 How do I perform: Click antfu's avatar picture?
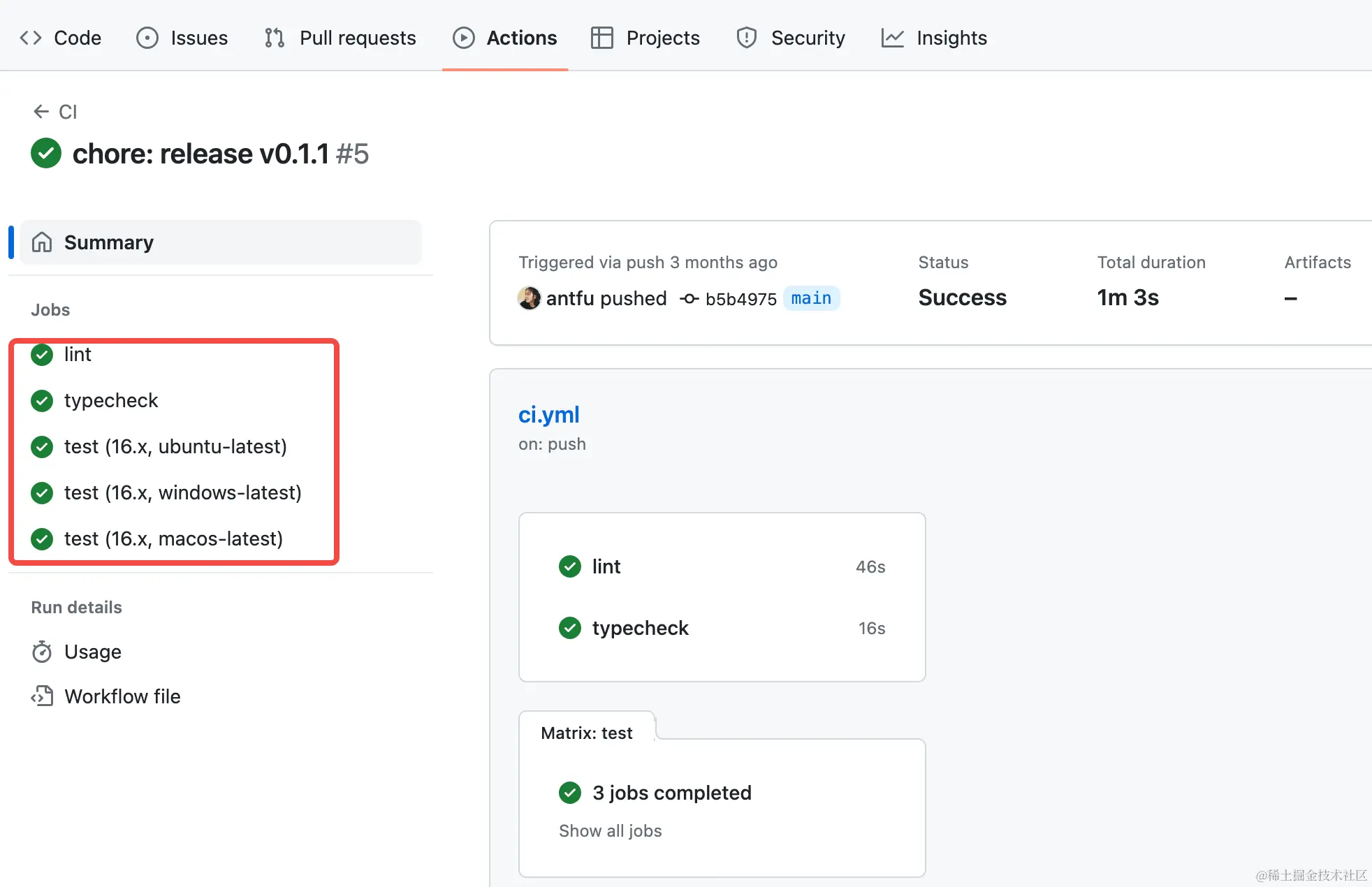(529, 298)
